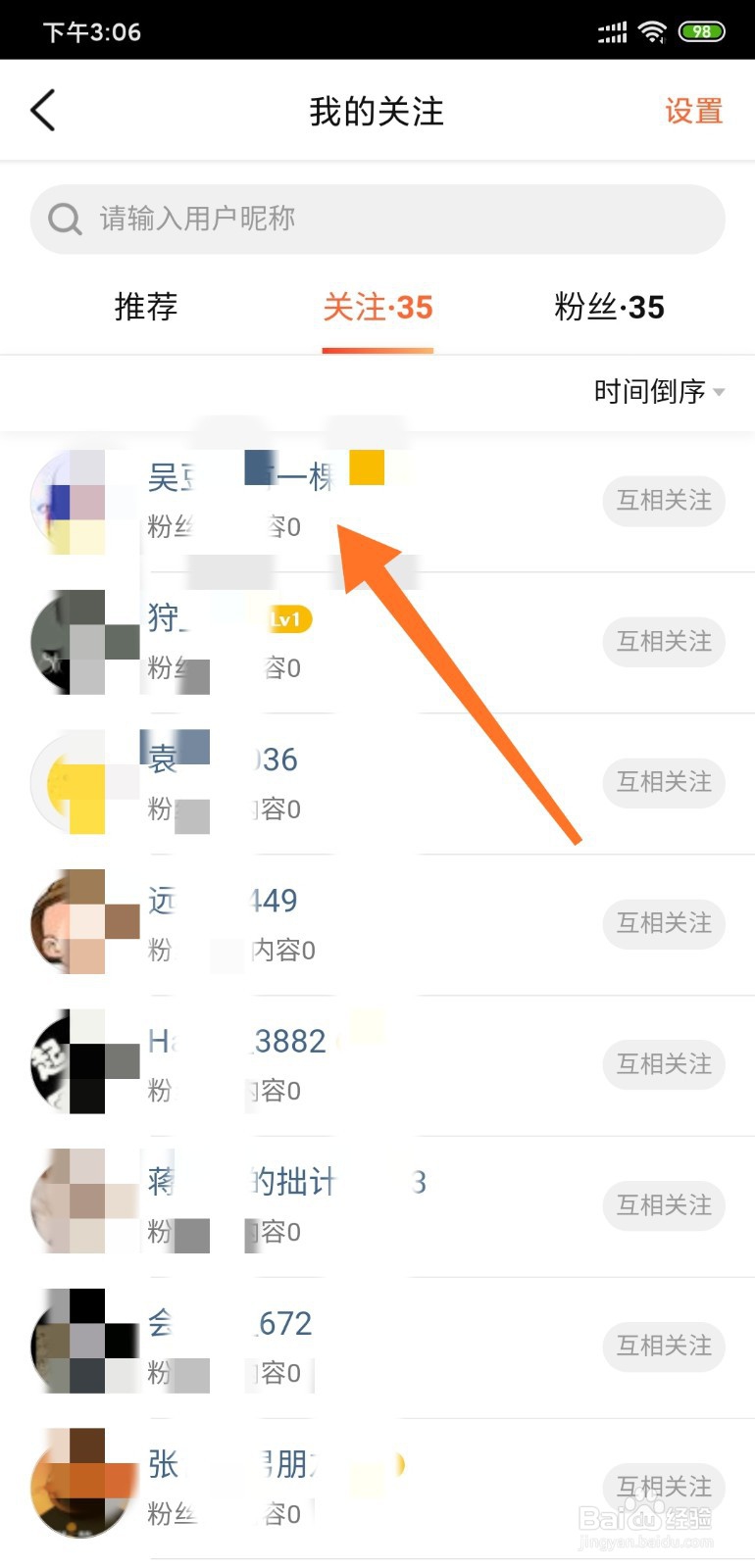This screenshot has height=1568, width=755.
Task: Open 设置 in top right
Action: point(694,111)
